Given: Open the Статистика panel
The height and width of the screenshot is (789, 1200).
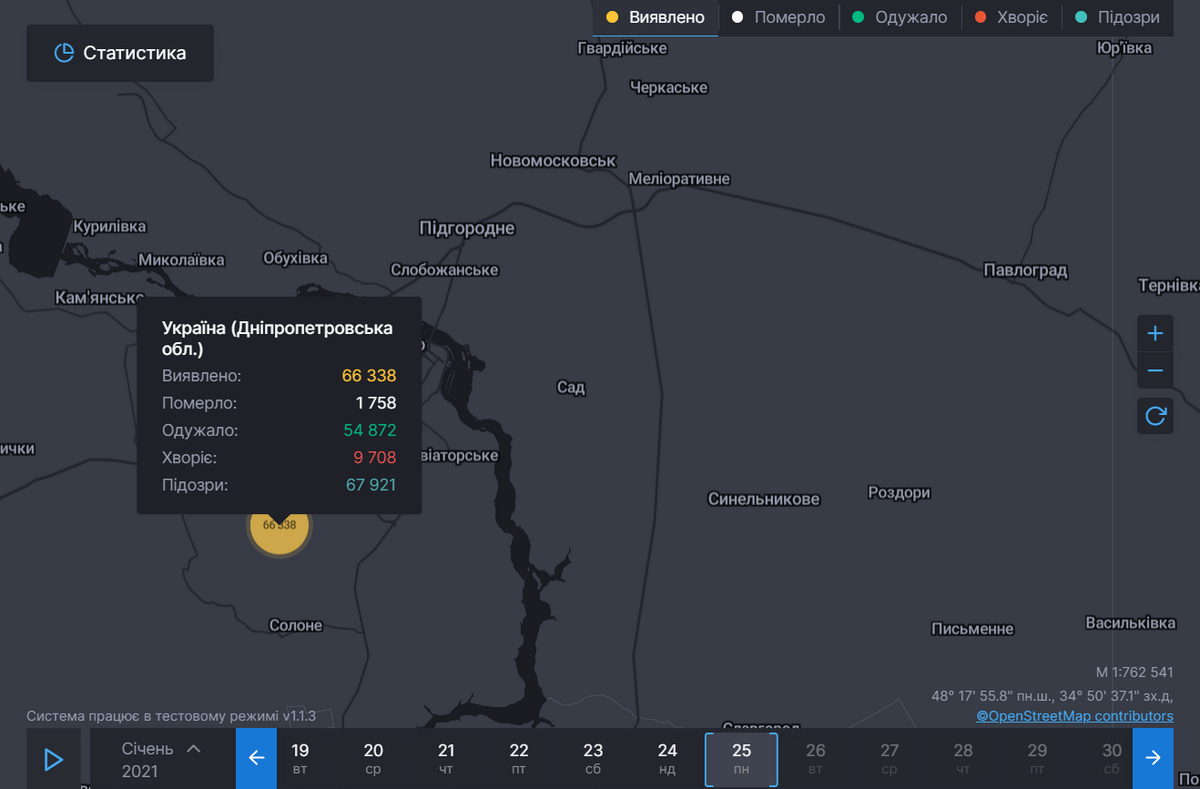Looking at the screenshot, I should [120, 53].
